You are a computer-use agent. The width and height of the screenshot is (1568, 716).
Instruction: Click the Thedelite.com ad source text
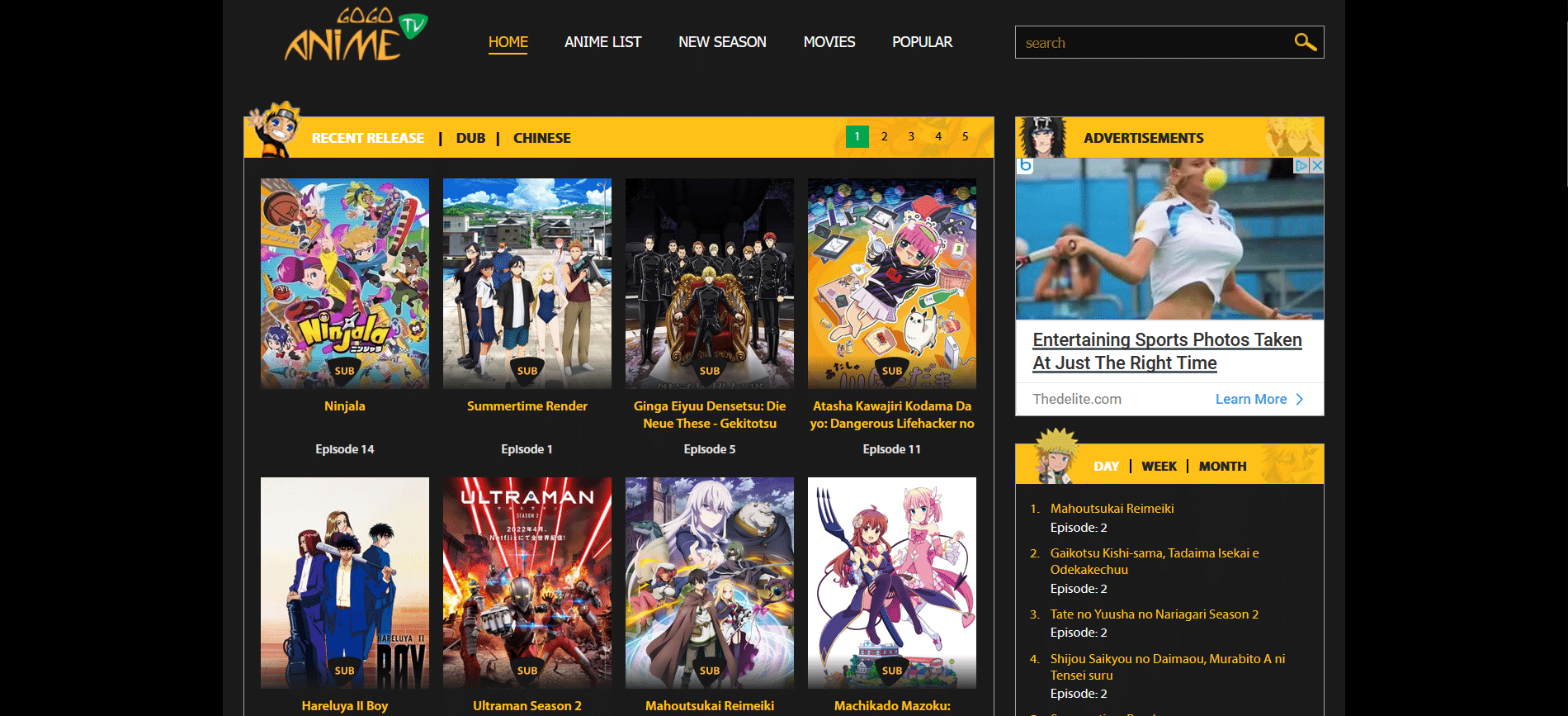tap(1077, 399)
